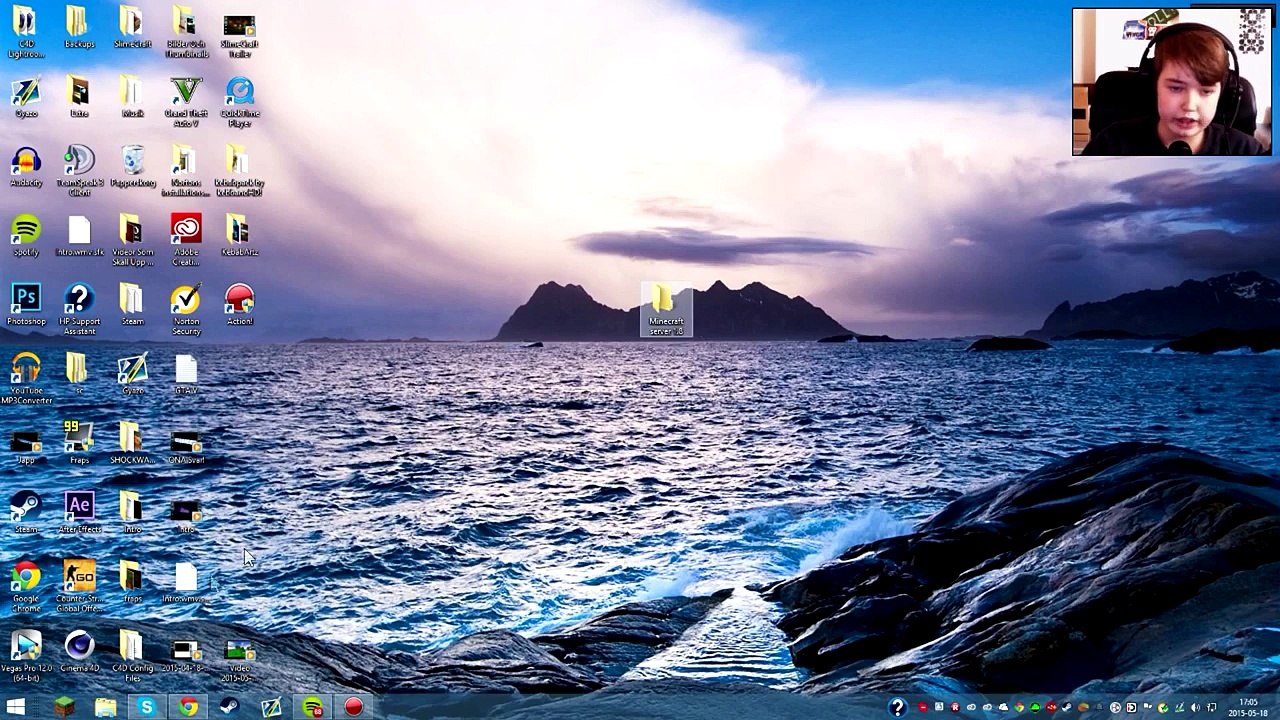Viewport: 1280px width, 720px height.
Task: Select the Kebabpack by kebbaneHD folder
Action: (x=239, y=171)
